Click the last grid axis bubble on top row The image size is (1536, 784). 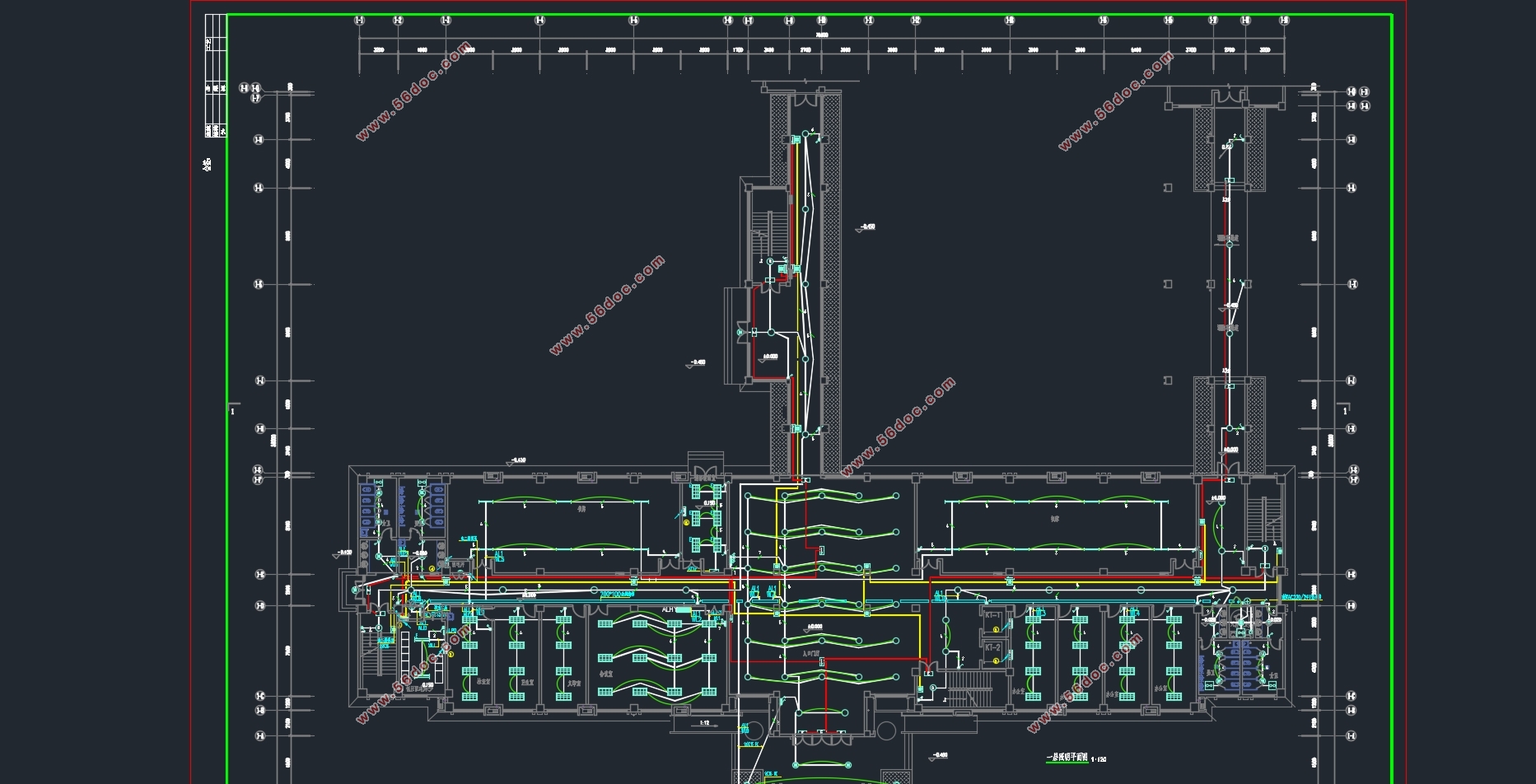coord(1284,21)
